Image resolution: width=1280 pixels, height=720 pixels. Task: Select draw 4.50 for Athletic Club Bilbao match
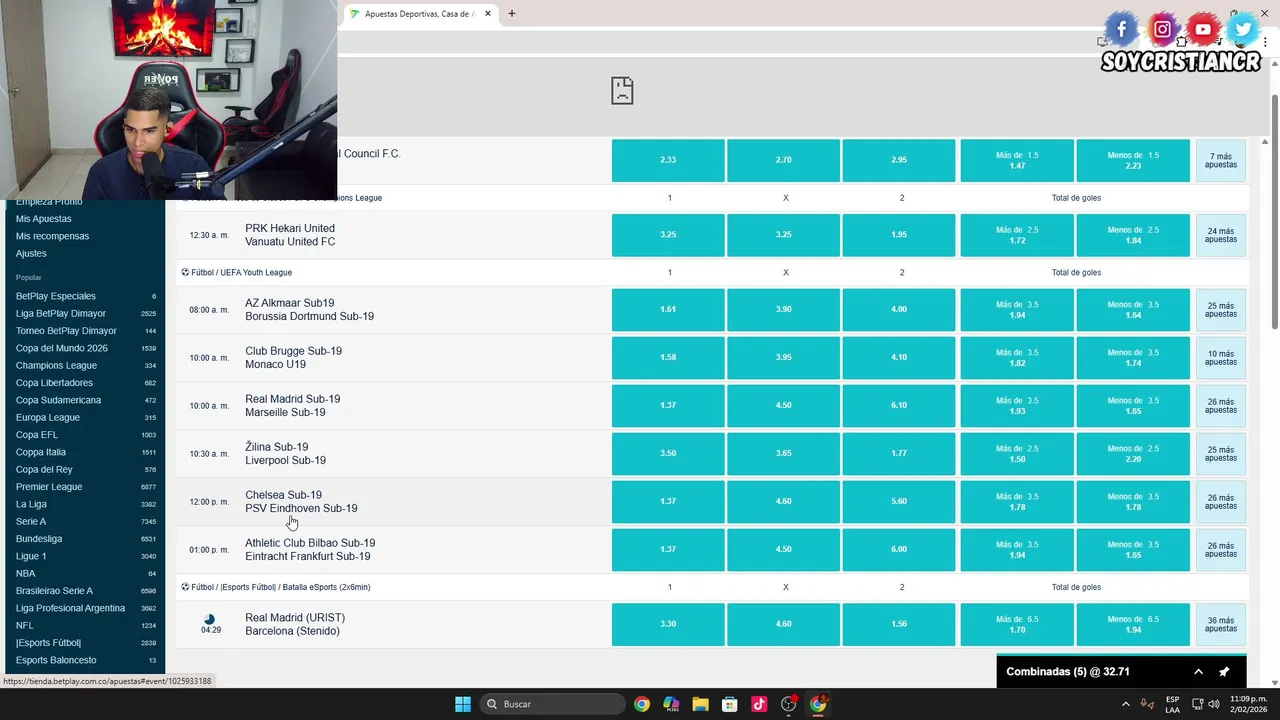[x=783, y=550]
